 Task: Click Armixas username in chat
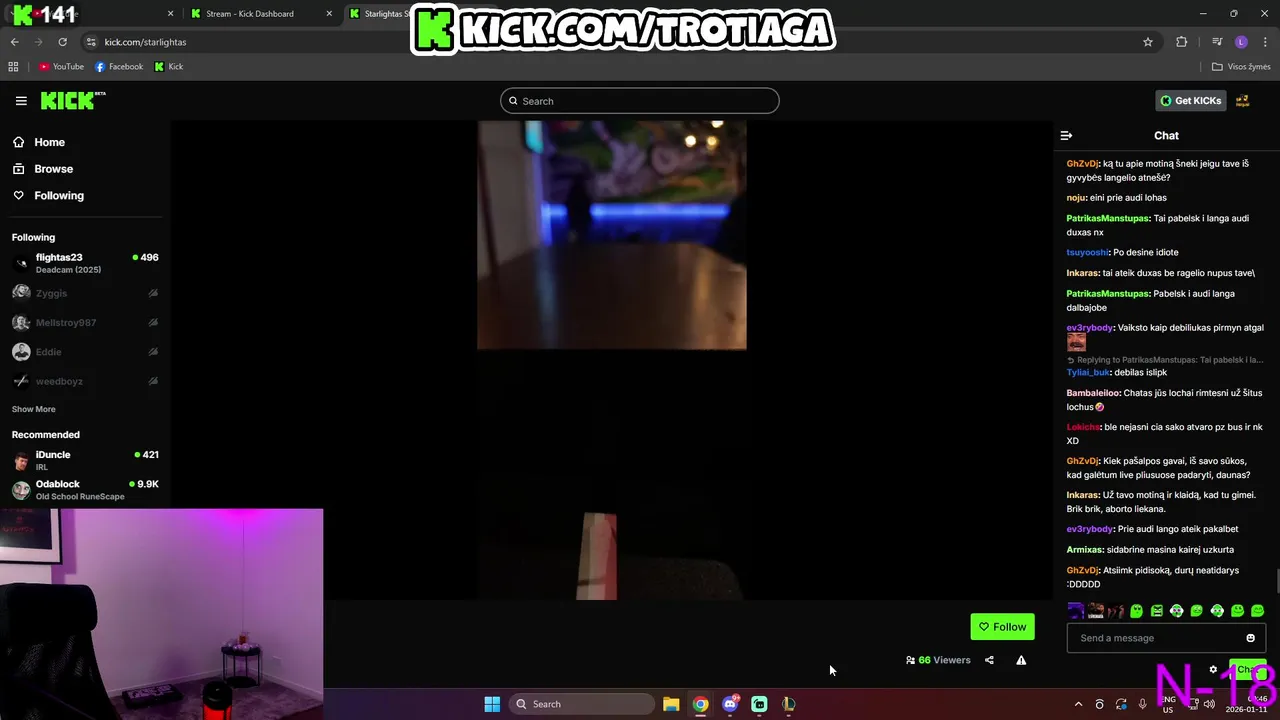pyautogui.click(x=1085, y=550)
